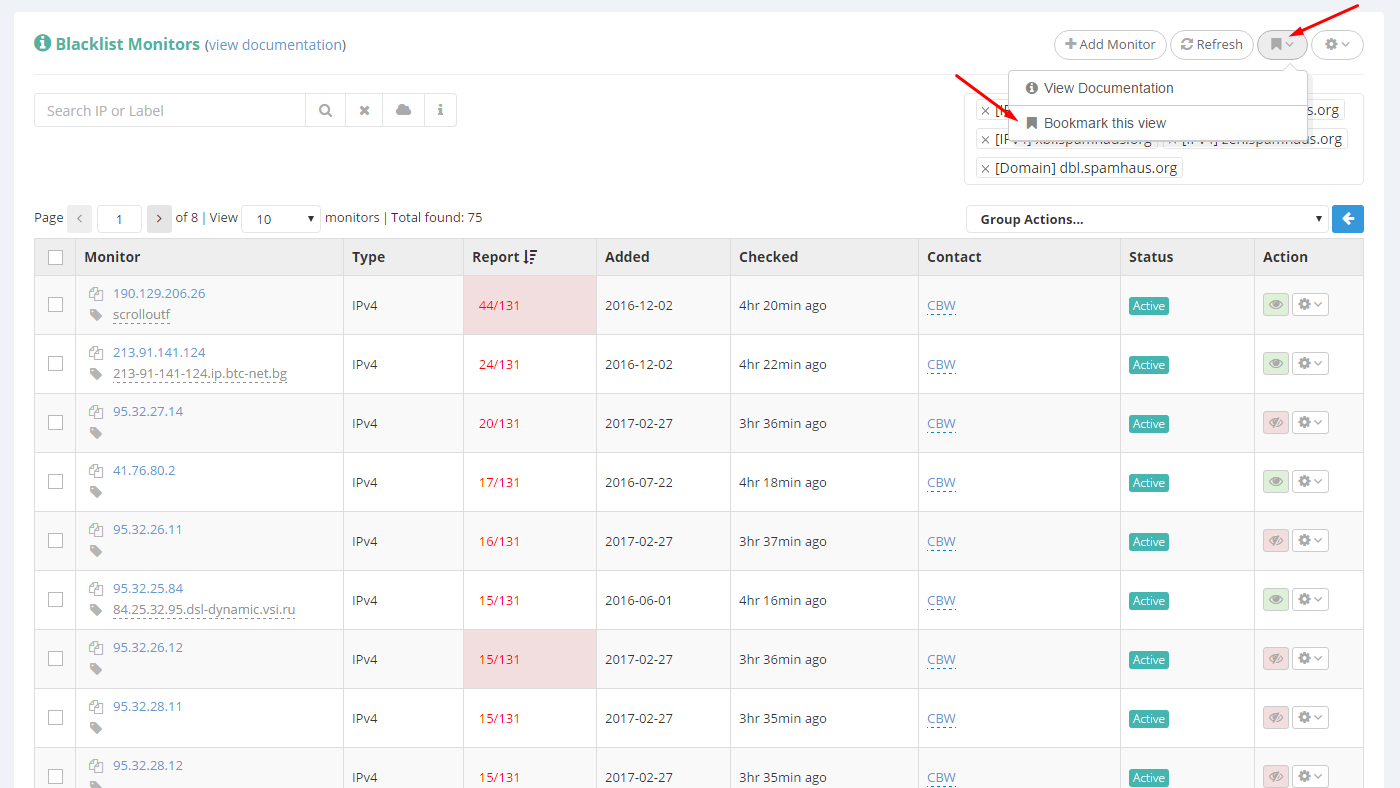This screenshot has height=788, width=1400.
Task: Toggle green eye visibility for 41.76.80.2
Action: [1275, 482]
